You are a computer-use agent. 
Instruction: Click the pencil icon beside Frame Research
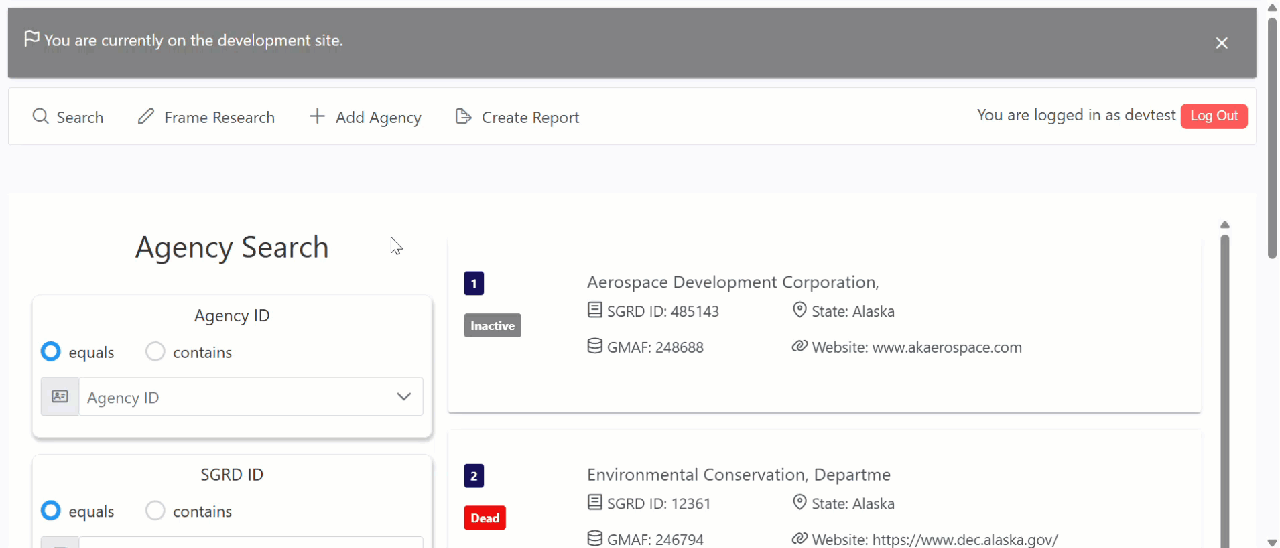click(x=146, y=117)
